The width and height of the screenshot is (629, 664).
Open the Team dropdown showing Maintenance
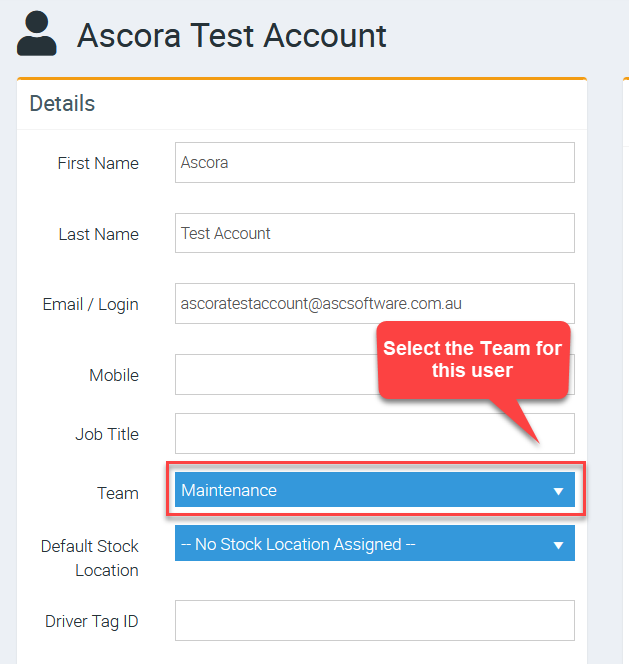click(x=374, y=490)
